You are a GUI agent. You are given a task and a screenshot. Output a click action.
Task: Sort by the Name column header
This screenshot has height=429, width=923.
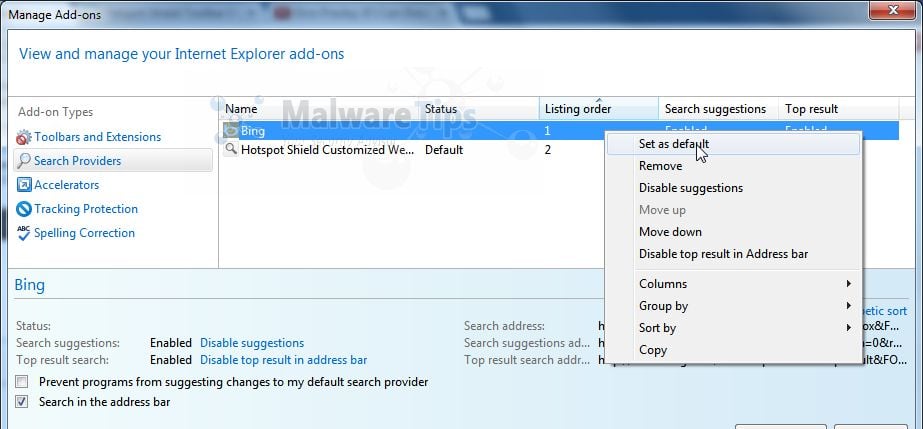point(320,109)
